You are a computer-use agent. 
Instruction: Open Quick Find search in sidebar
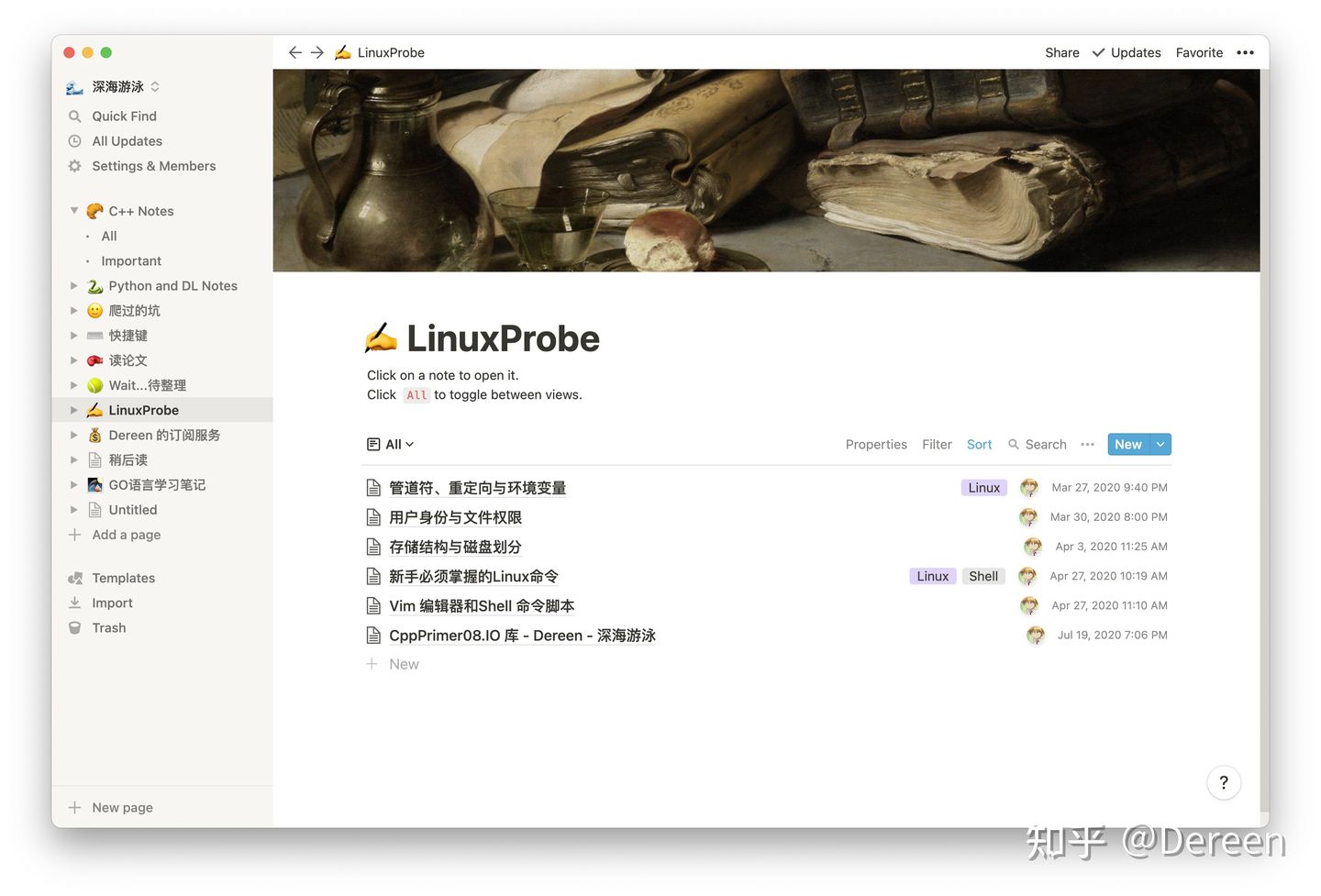(124, 116)
